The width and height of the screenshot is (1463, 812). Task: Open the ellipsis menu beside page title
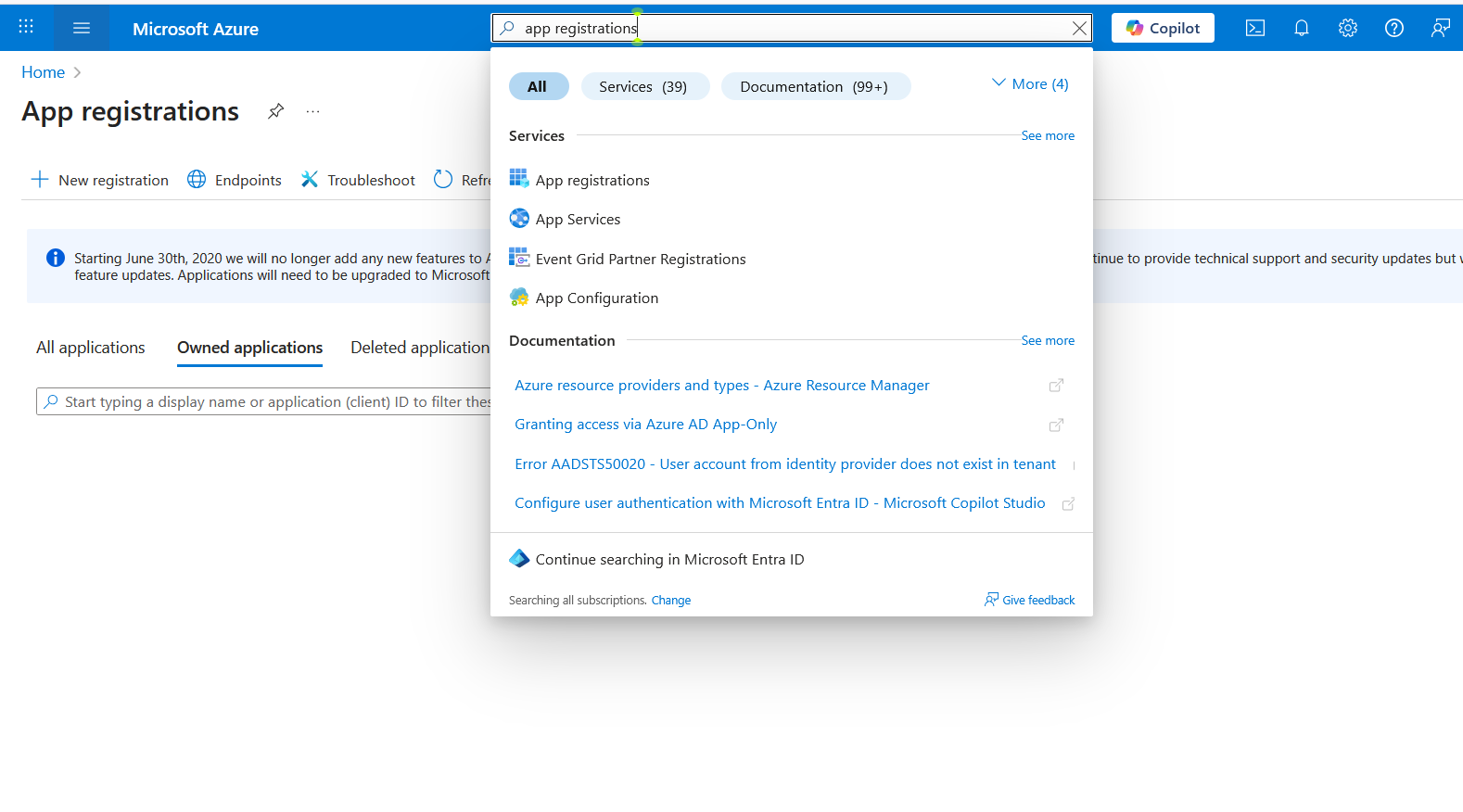pyautogui.click(x=313, y=112)
